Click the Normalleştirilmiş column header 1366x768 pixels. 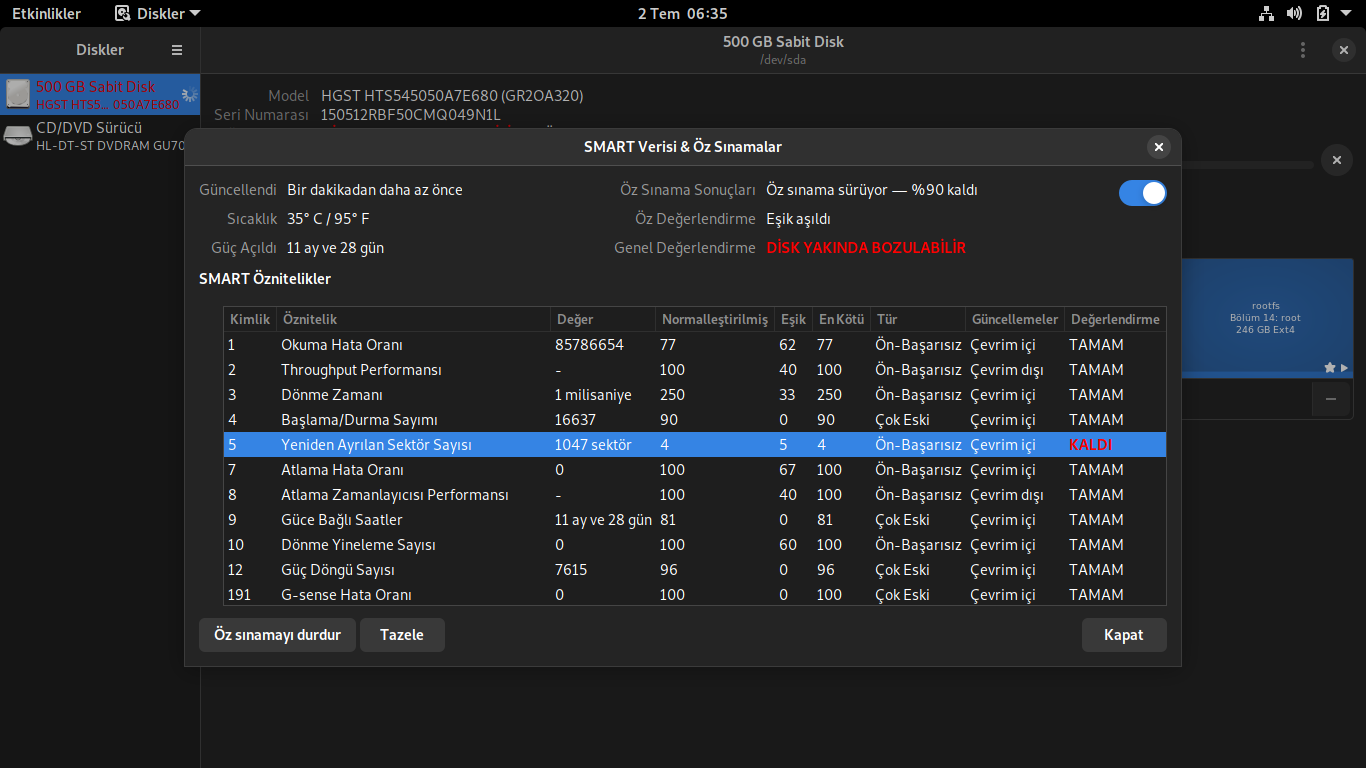pyautogui.click(x=715, y=320)
